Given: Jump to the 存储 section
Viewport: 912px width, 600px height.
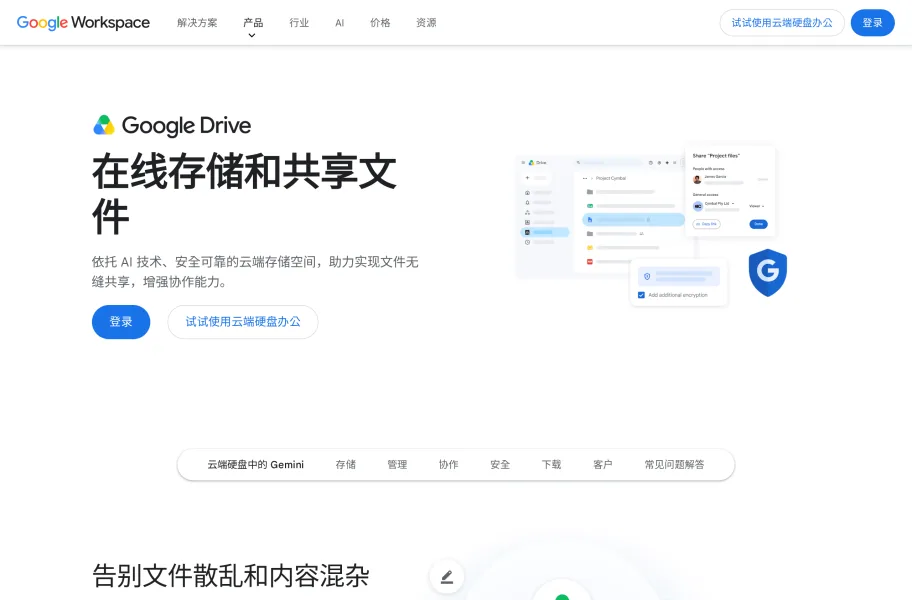Looking at the screenshot, I should pos(345,465).
